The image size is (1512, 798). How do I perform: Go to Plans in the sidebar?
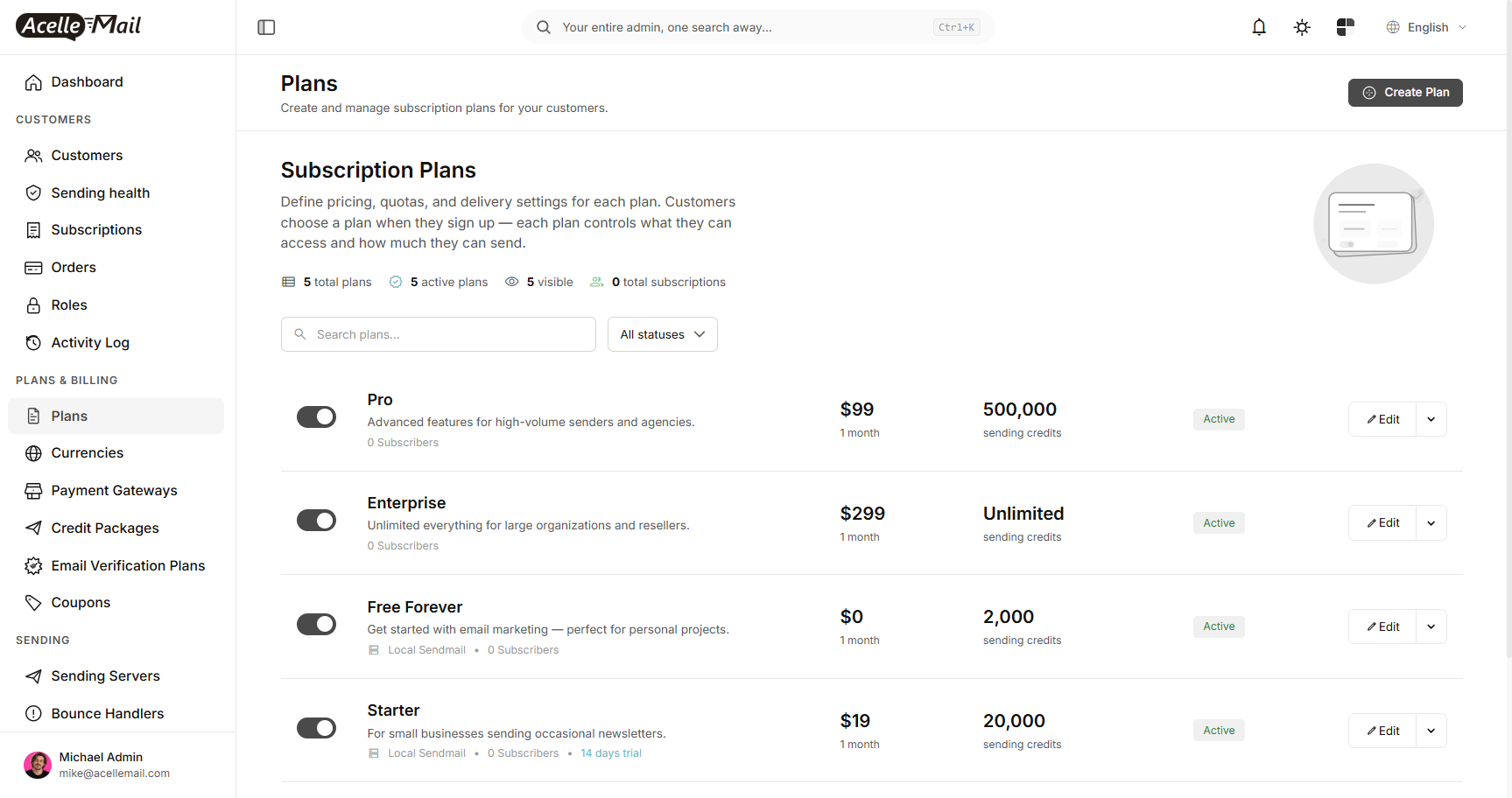pyautogui.click(x=116, y=416)
